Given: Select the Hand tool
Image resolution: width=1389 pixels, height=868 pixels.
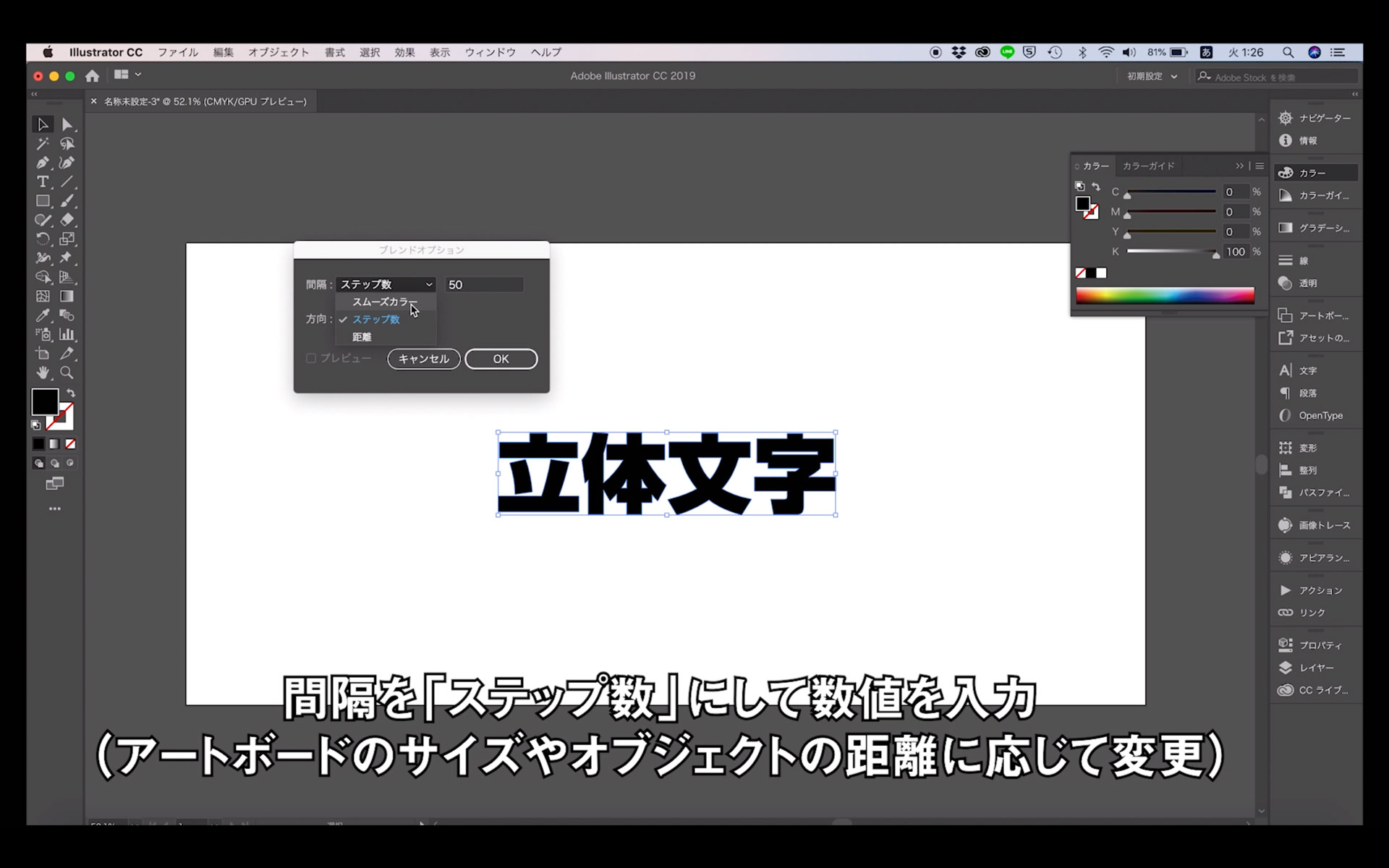Looking at the screenshot, I should [43, 373].
